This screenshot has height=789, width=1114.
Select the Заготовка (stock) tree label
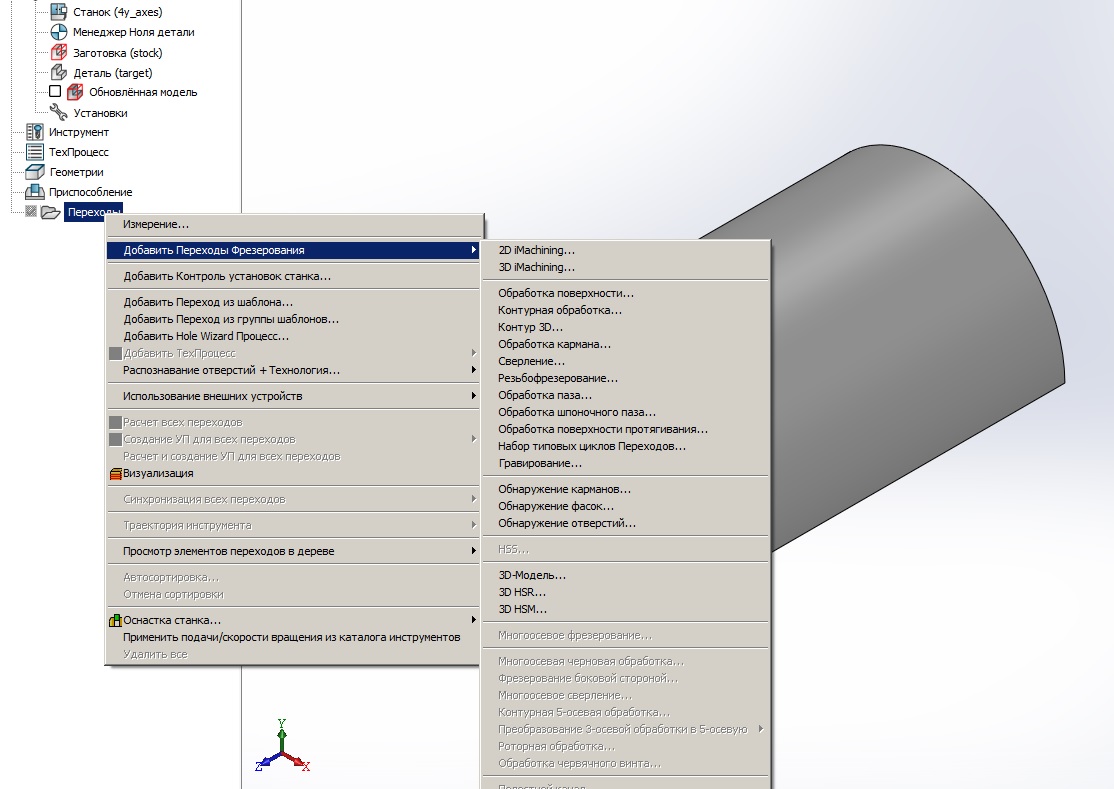(x=117, y=53)
